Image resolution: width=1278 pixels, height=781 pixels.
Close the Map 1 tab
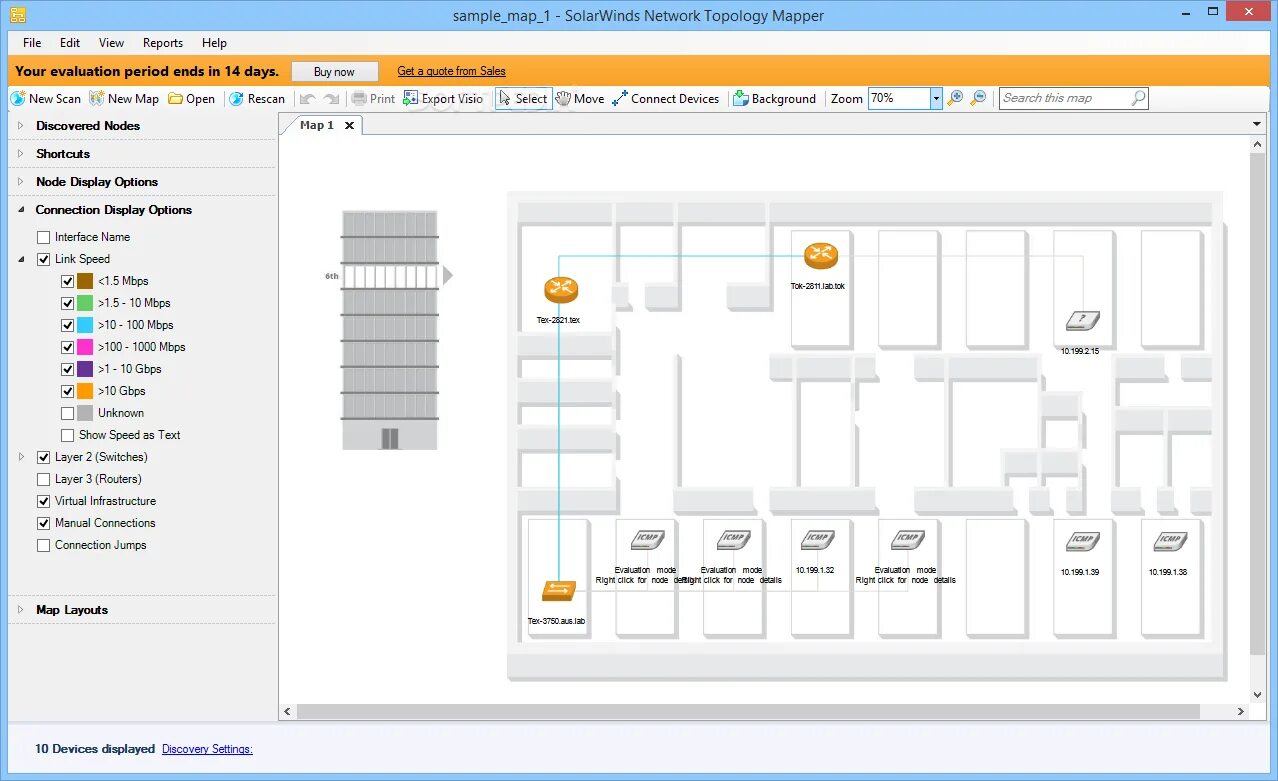(x=349, y=125)
